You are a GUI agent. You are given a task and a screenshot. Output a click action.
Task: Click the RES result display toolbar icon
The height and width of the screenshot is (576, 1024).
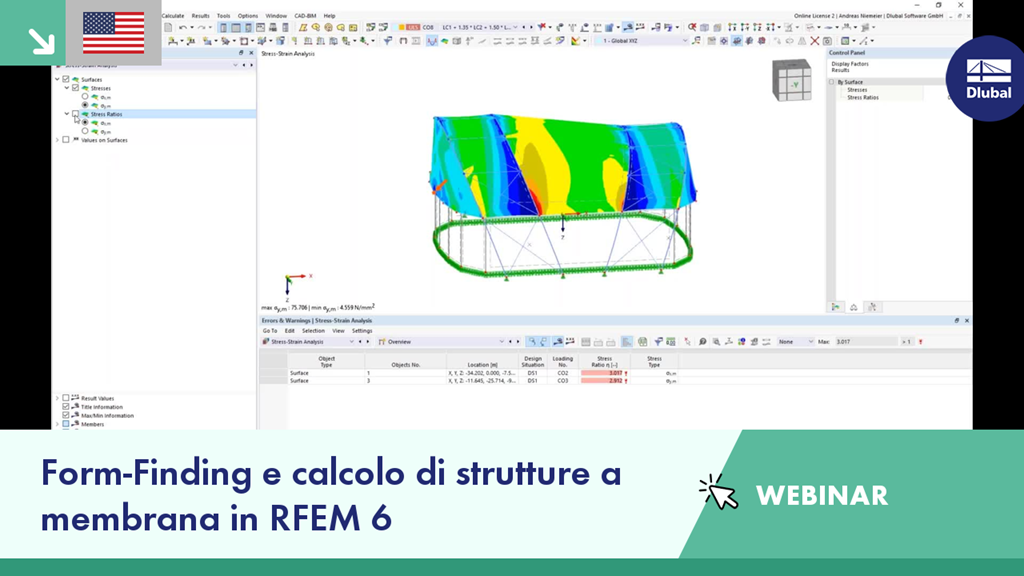click(411, 27)
